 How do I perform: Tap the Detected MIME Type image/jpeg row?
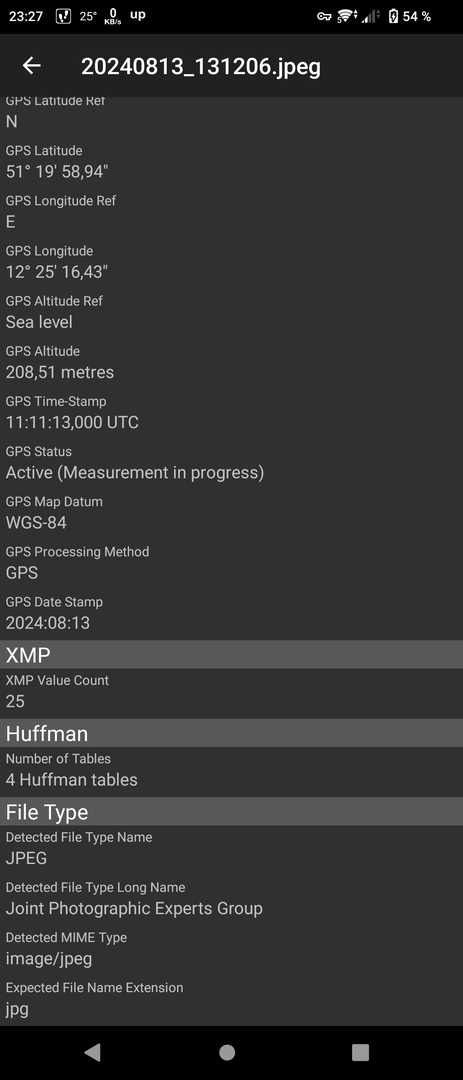pos(232,950)
